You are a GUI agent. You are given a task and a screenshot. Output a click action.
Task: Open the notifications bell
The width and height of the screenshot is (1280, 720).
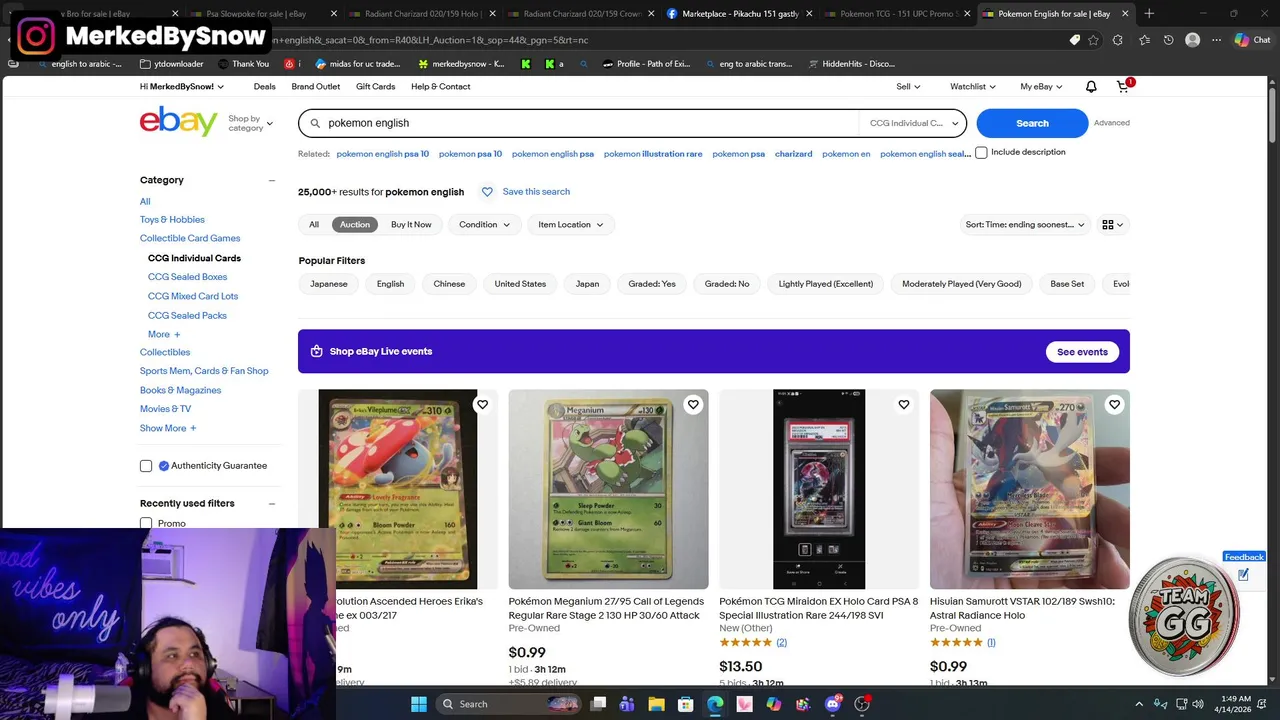pos(1091,87)
